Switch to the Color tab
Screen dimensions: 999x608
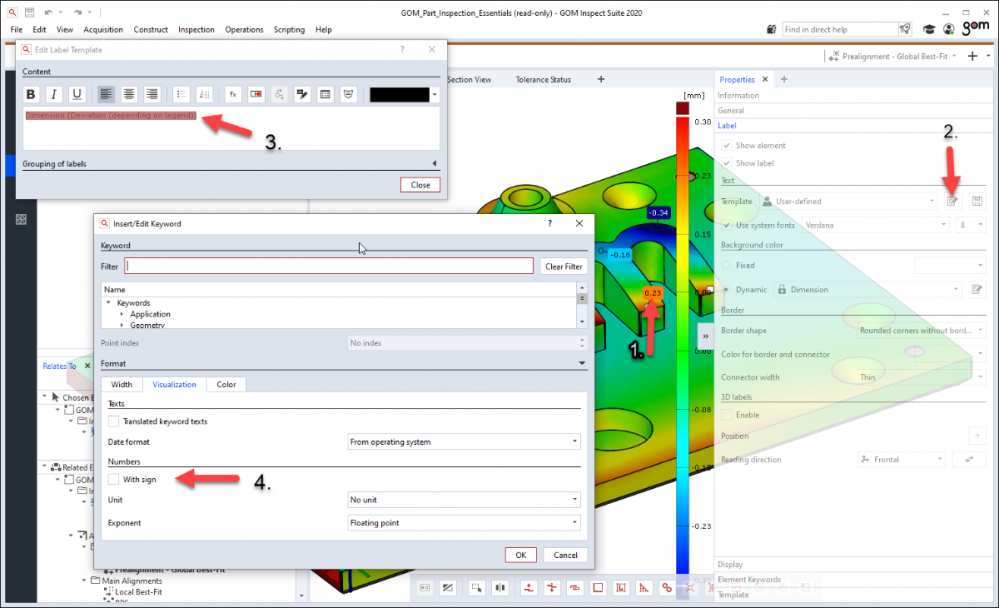tap(226, 384)
